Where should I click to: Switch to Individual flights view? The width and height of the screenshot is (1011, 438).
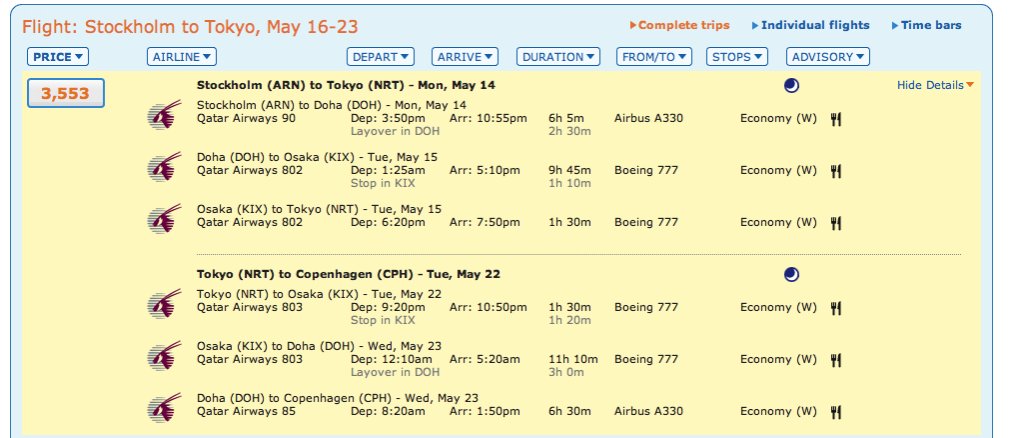(814, 25)
